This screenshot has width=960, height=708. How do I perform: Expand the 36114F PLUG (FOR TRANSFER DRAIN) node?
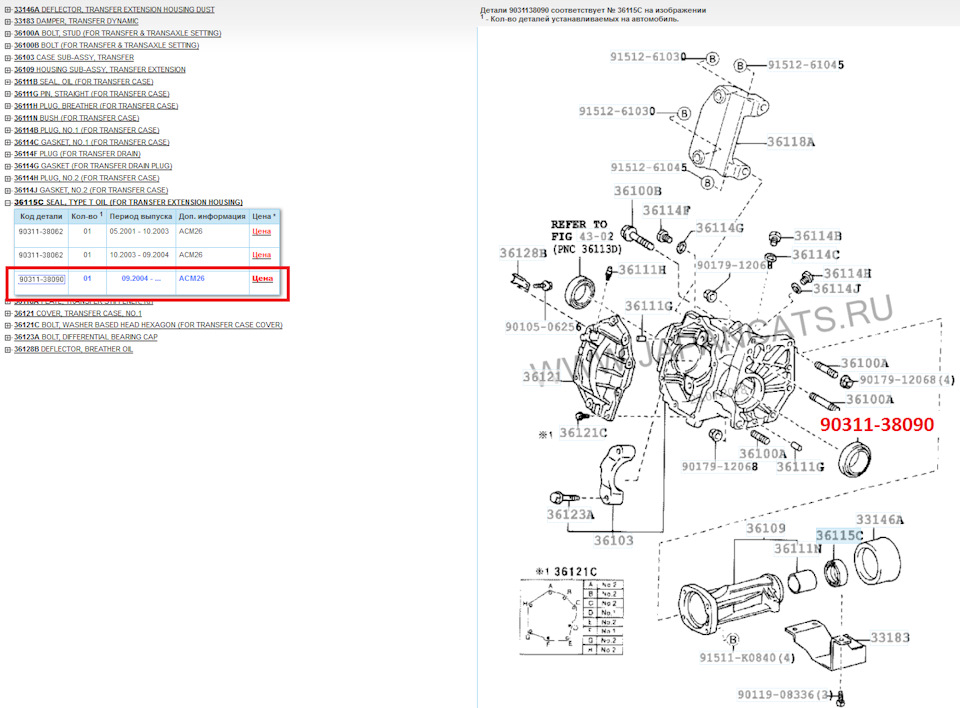point(6,154)
